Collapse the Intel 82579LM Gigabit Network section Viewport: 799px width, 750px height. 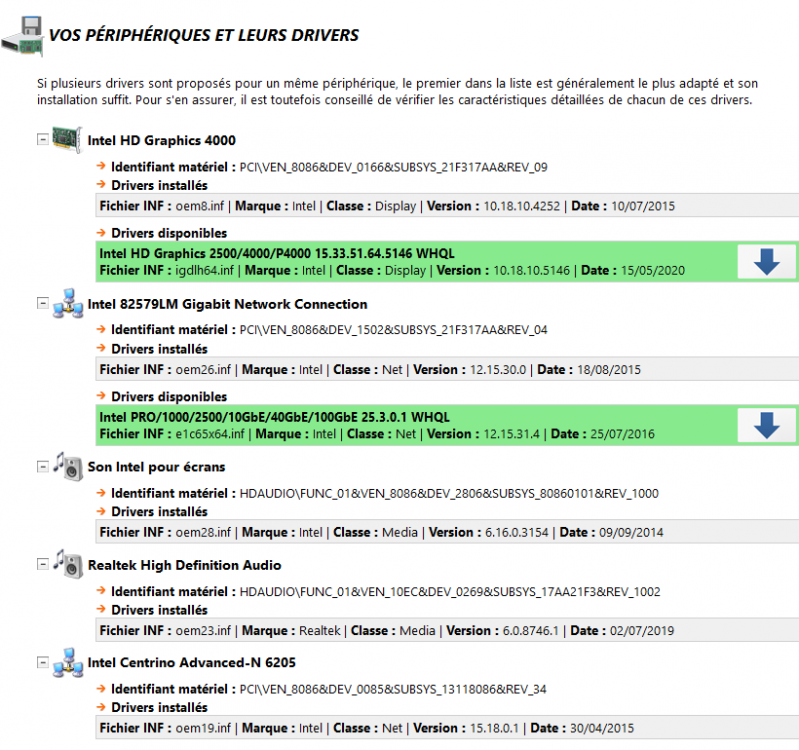coord(43,303)
